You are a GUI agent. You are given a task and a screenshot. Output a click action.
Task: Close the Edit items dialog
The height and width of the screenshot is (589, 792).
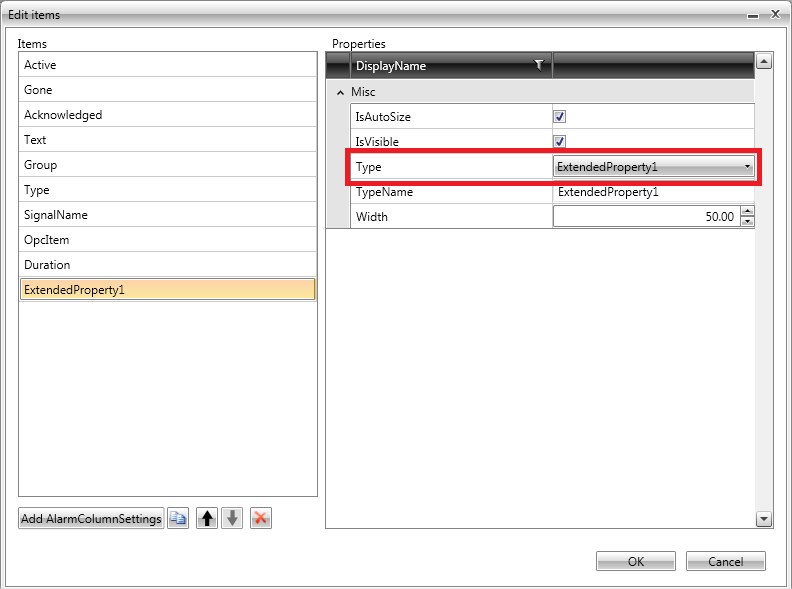(x=775, y=15)
